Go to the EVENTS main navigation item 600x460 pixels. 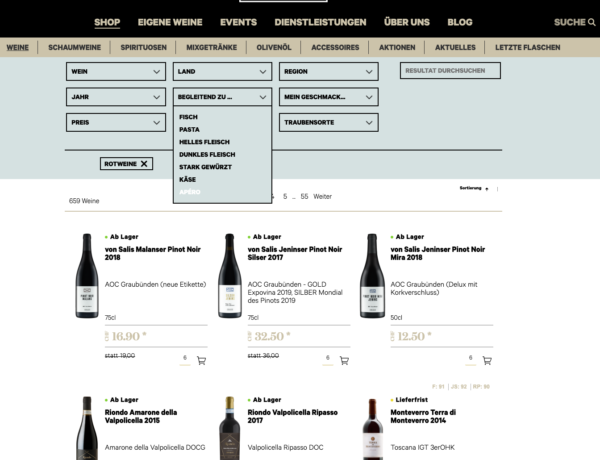(x=238, y=22)
